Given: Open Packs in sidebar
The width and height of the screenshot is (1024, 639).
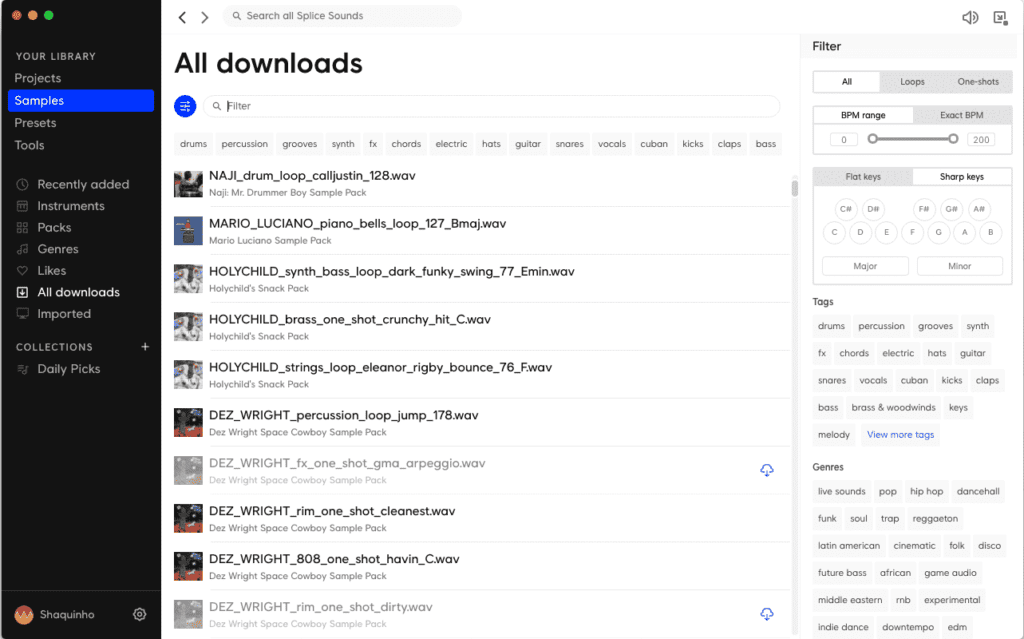Looking at the screenshot, I should 54,227.
